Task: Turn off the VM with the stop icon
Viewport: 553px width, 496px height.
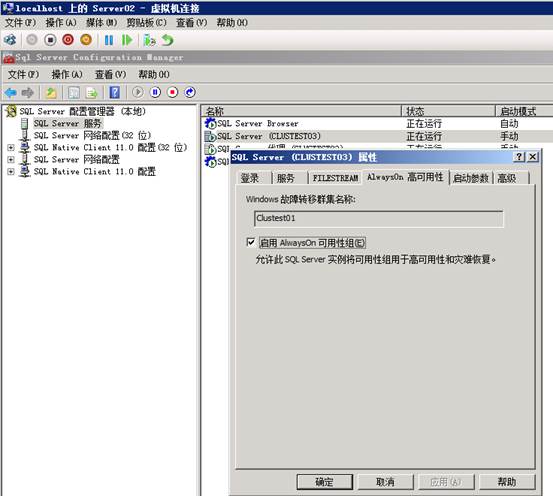Action: tap(50, 40)
